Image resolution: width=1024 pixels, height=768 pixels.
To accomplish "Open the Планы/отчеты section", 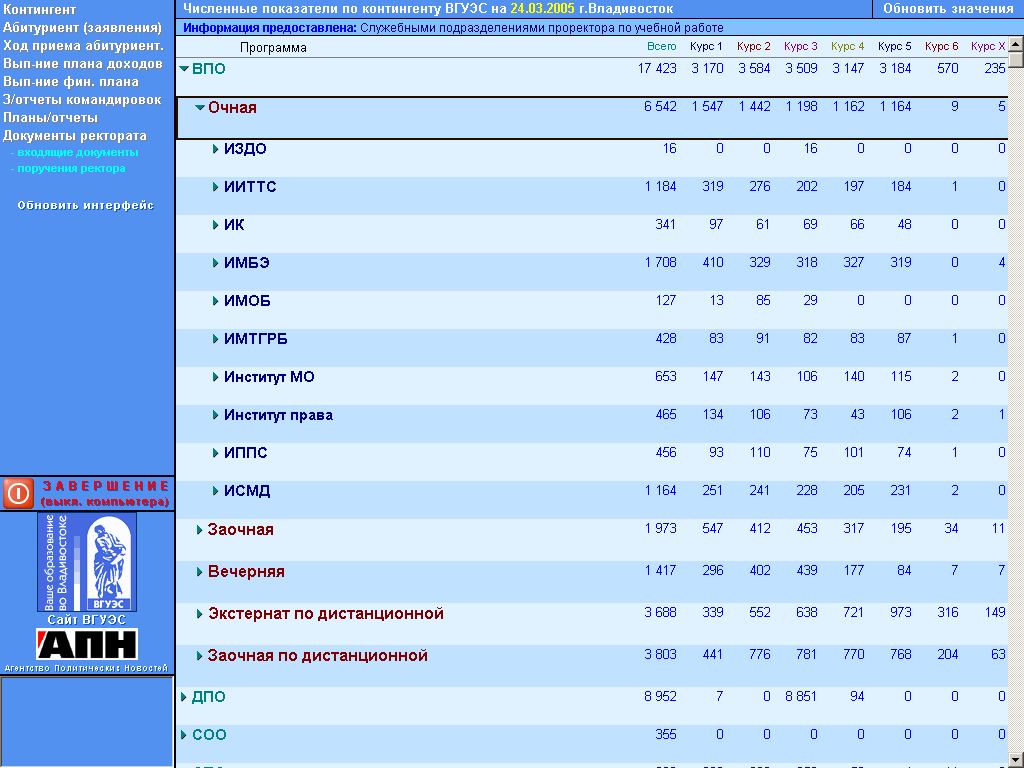I will (50, 118).
